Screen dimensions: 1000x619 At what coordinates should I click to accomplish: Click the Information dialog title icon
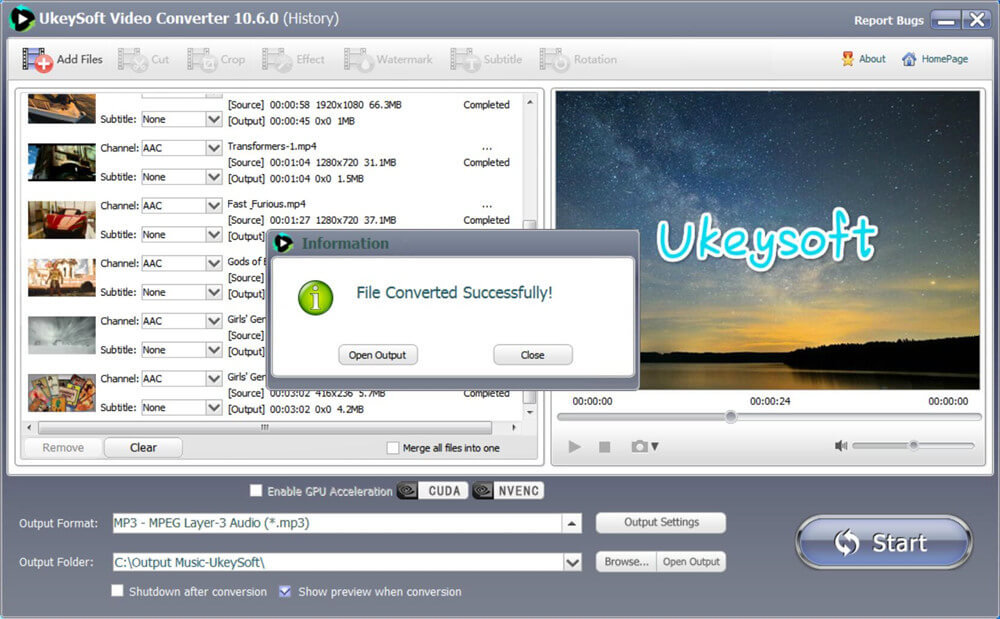283,243
